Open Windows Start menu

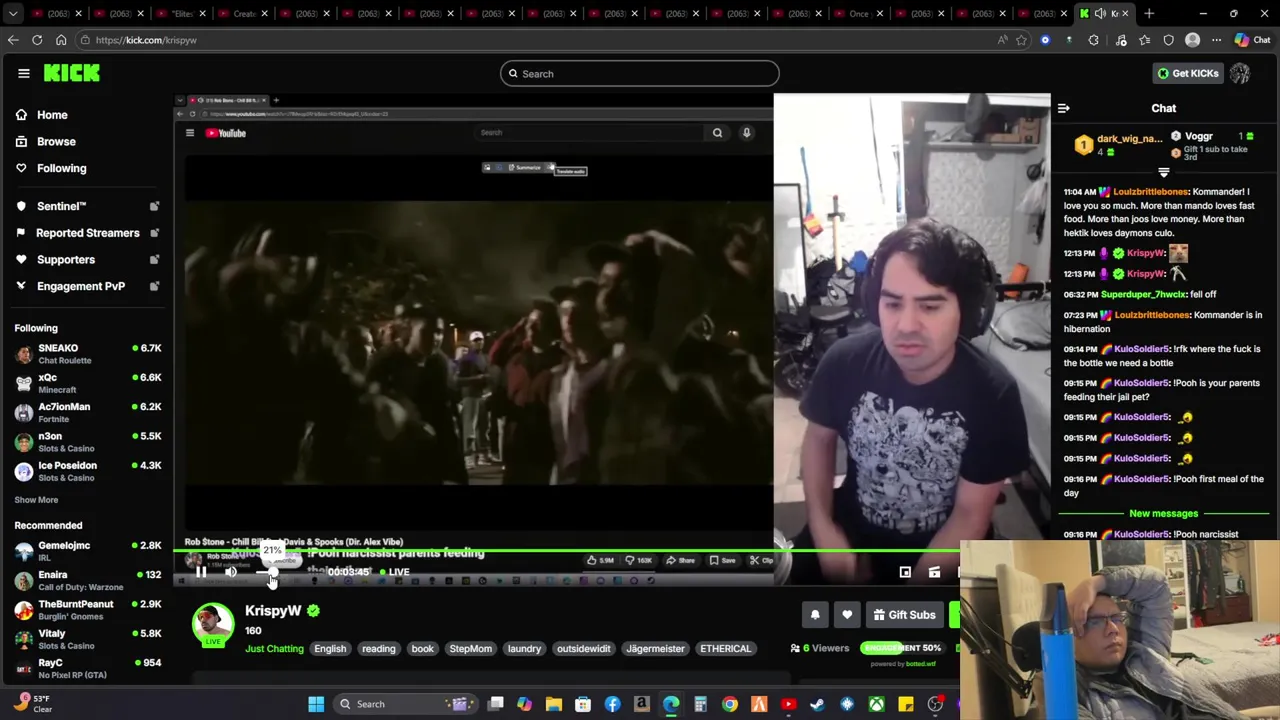click(316, 704)
